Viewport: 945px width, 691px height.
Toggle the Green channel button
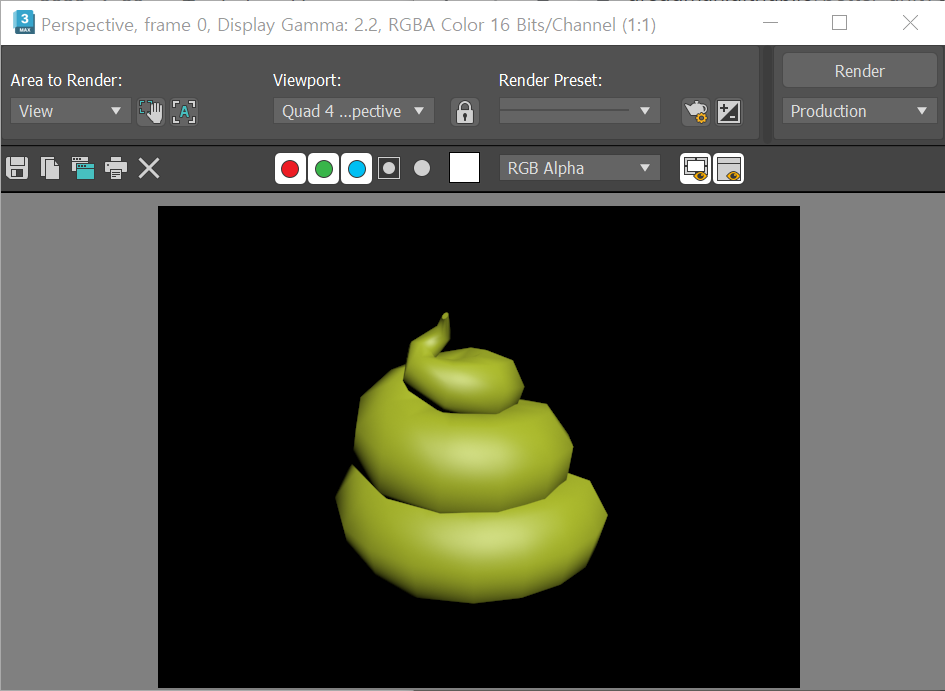tap(324, 169)
